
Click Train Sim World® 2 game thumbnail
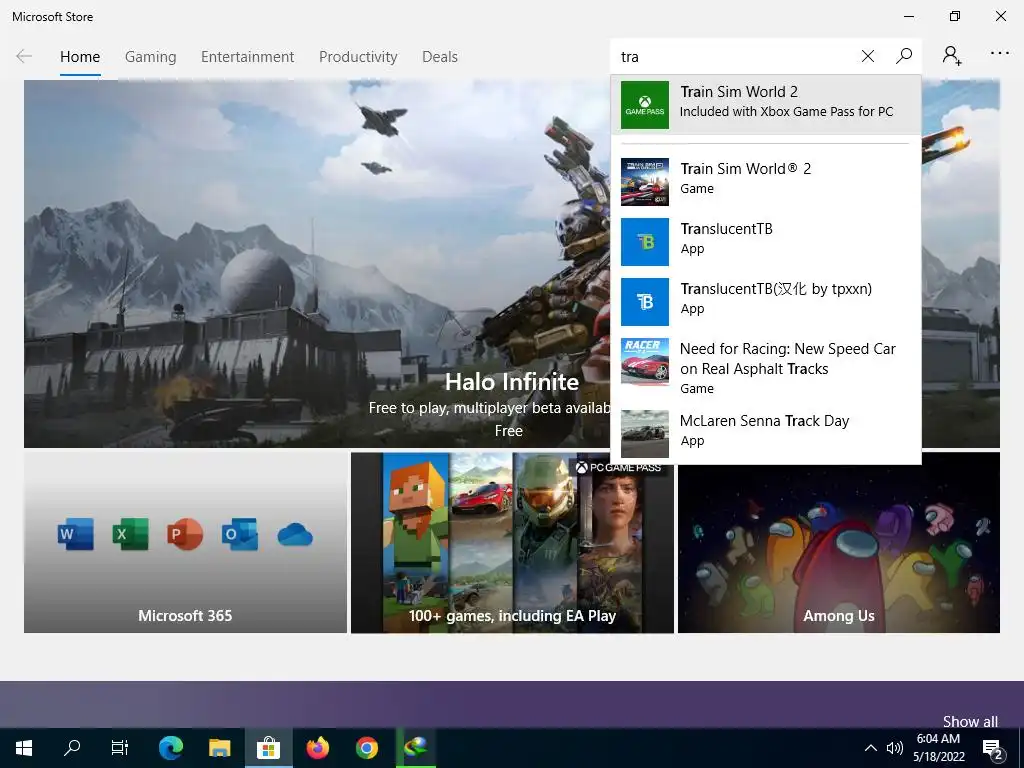pos(645,182)
